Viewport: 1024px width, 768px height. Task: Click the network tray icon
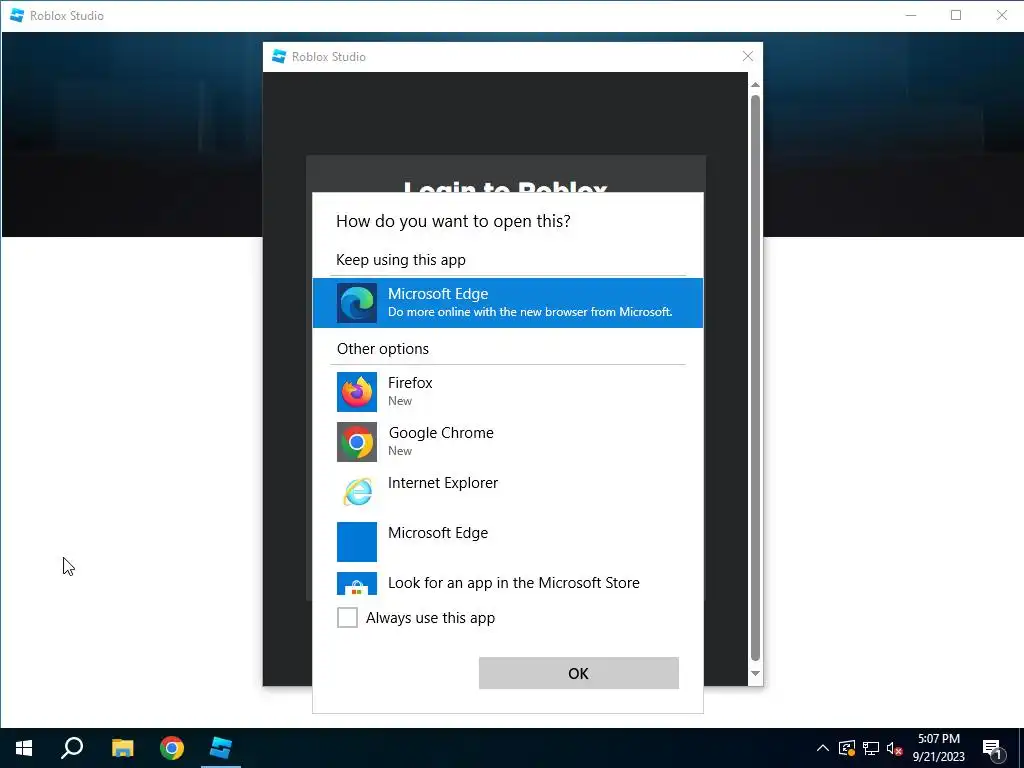tap(871, 748)
